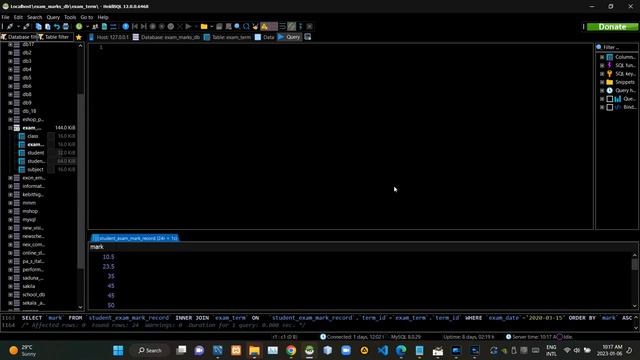Click the last icon in the main toolbar

coord(309,27)
